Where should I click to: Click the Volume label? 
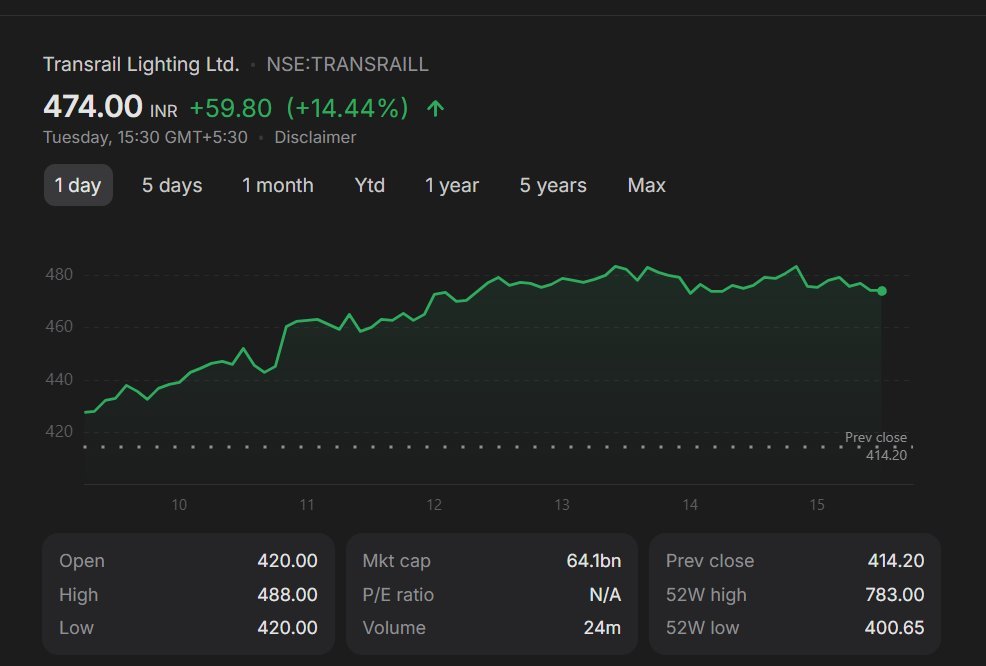(x=394, y=628)
